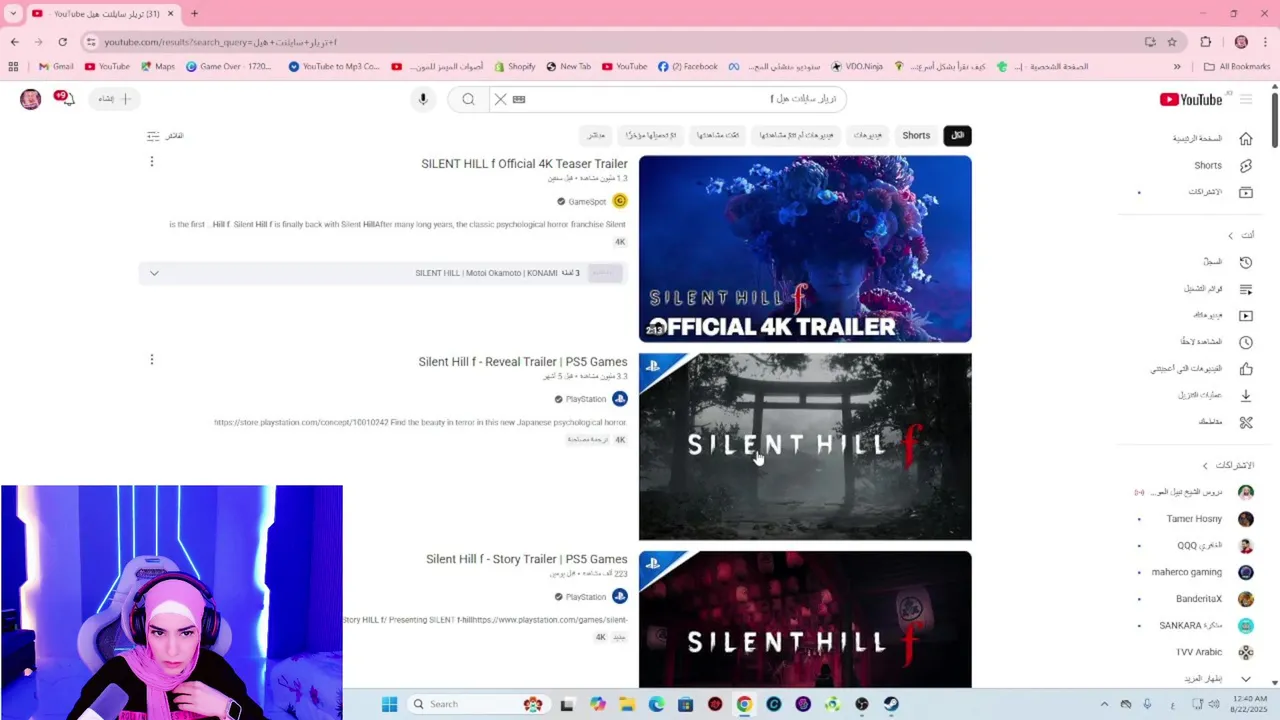
Task: Expand the Subscriptions heading chevron
Action: tap(1205, 466)
